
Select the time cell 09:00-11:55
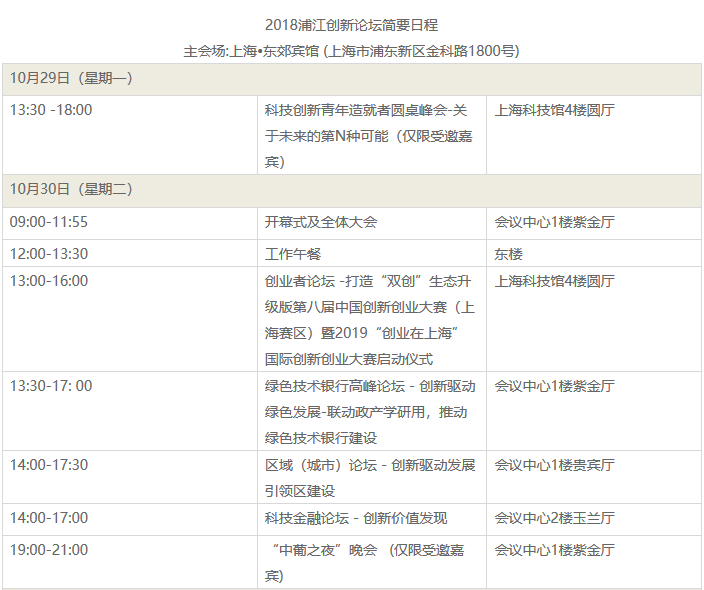click(x=130, y=223)
